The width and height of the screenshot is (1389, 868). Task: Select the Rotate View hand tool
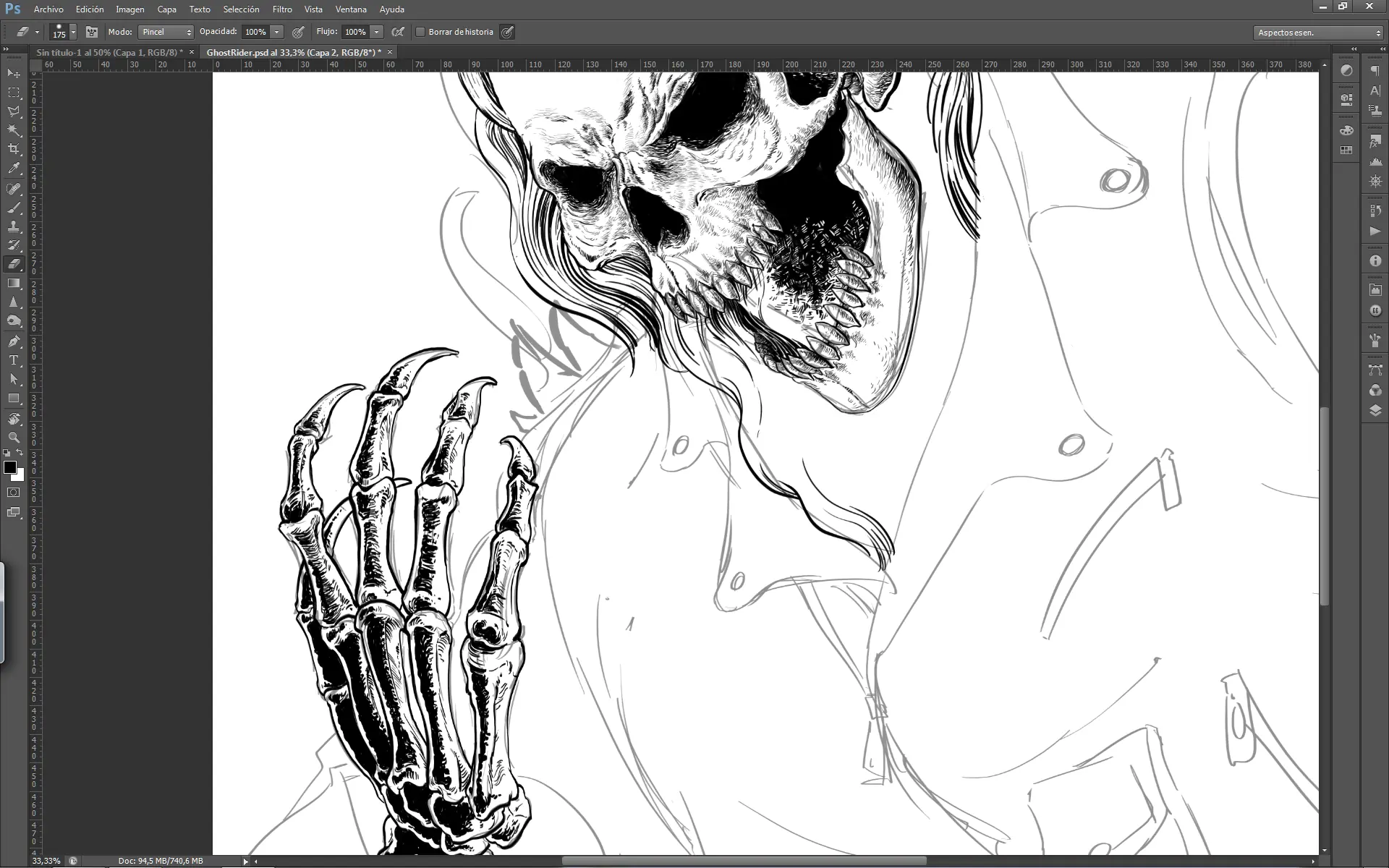(14, 419)
